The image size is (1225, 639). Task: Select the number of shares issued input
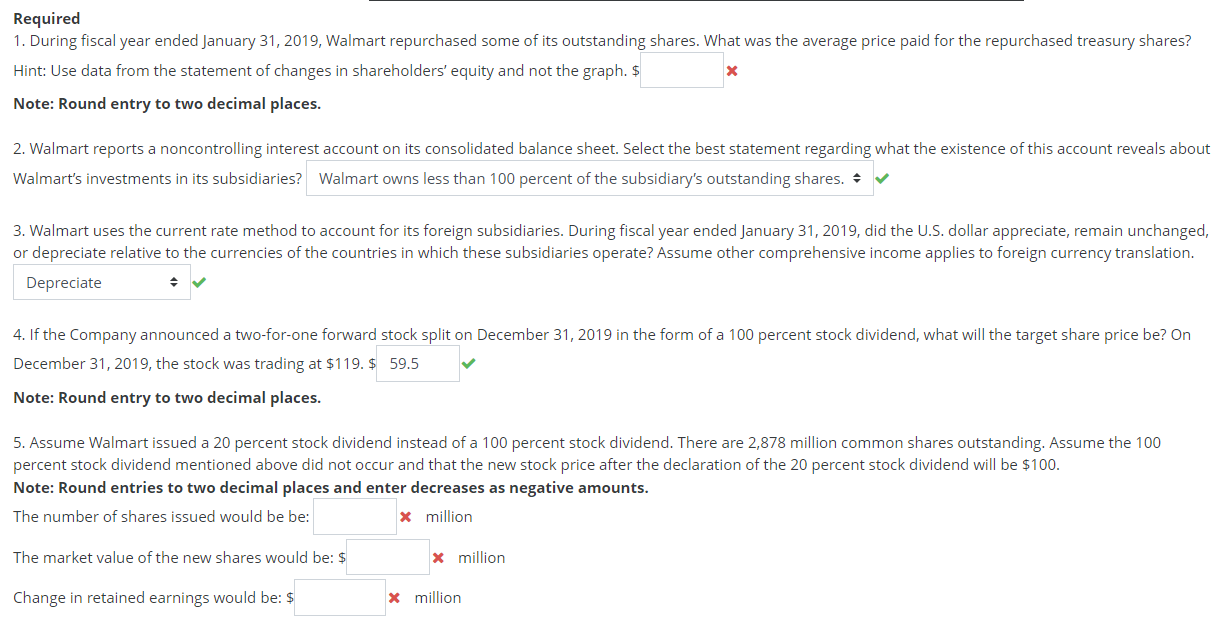pyautogui.click(x=354, y=517)
